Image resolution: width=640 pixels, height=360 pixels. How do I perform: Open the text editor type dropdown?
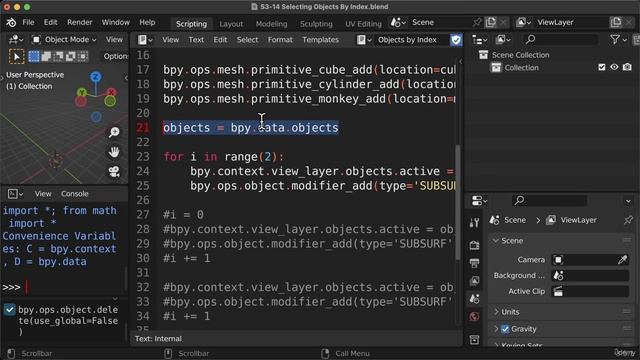tap(145, 40)
